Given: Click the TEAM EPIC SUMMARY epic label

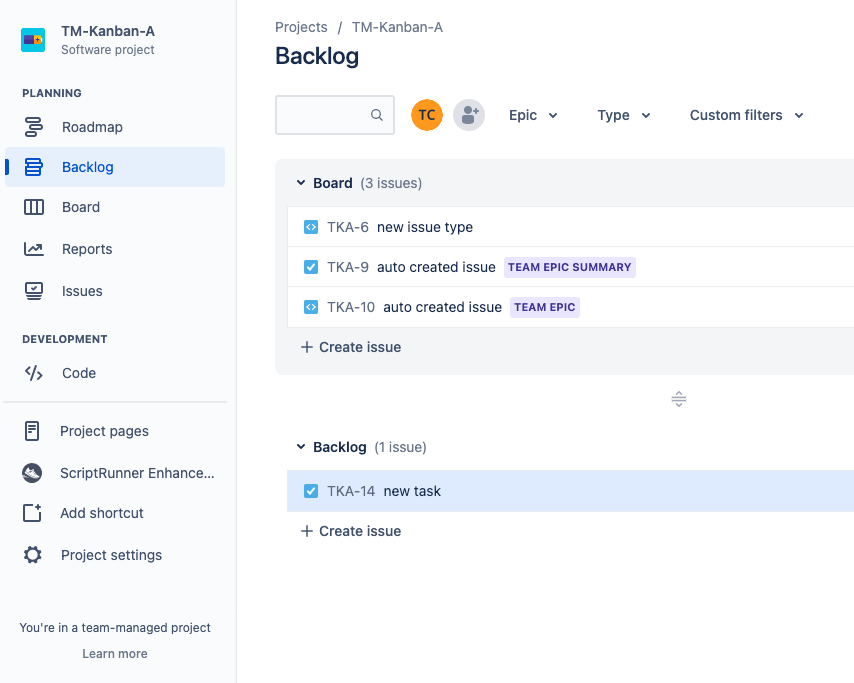Looking at the screenshot, I should pos(570,267).
